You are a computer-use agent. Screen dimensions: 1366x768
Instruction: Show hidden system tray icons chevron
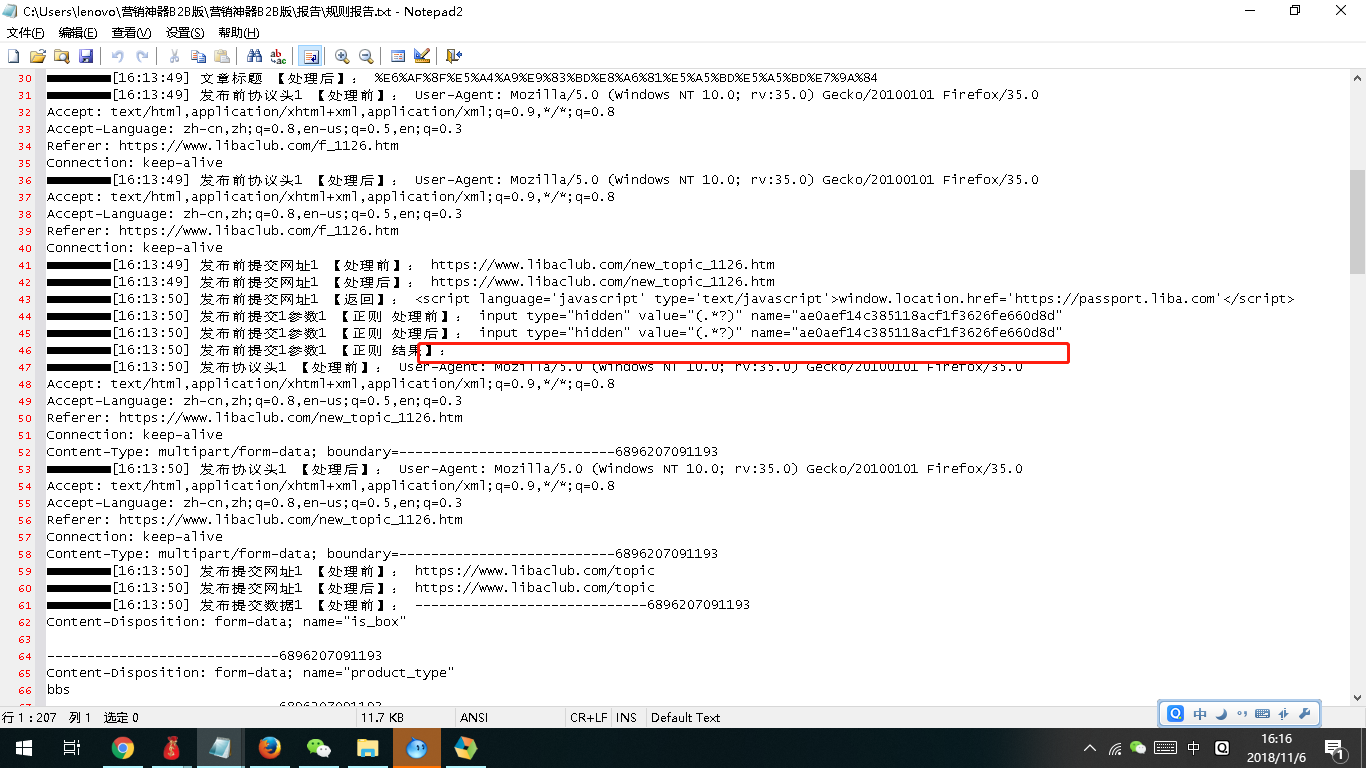point(1090,748)
